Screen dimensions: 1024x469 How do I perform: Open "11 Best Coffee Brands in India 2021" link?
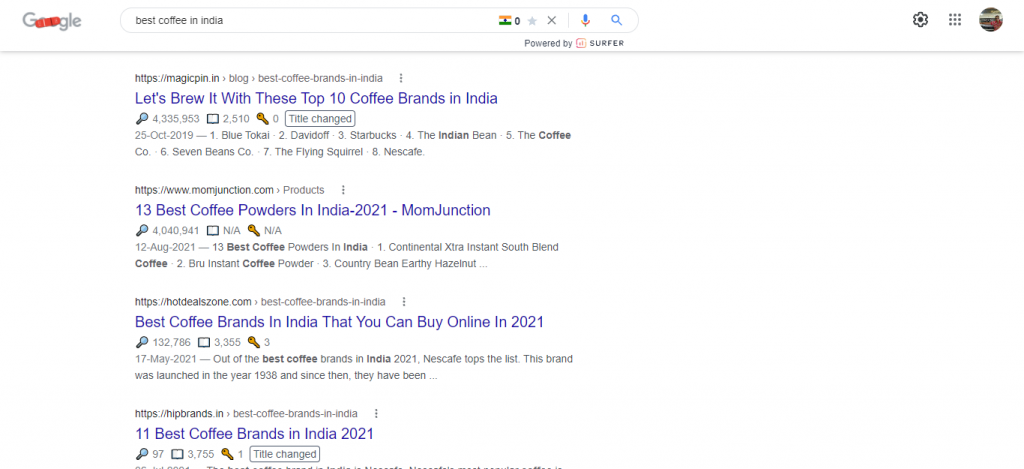(x=255, y=434)
